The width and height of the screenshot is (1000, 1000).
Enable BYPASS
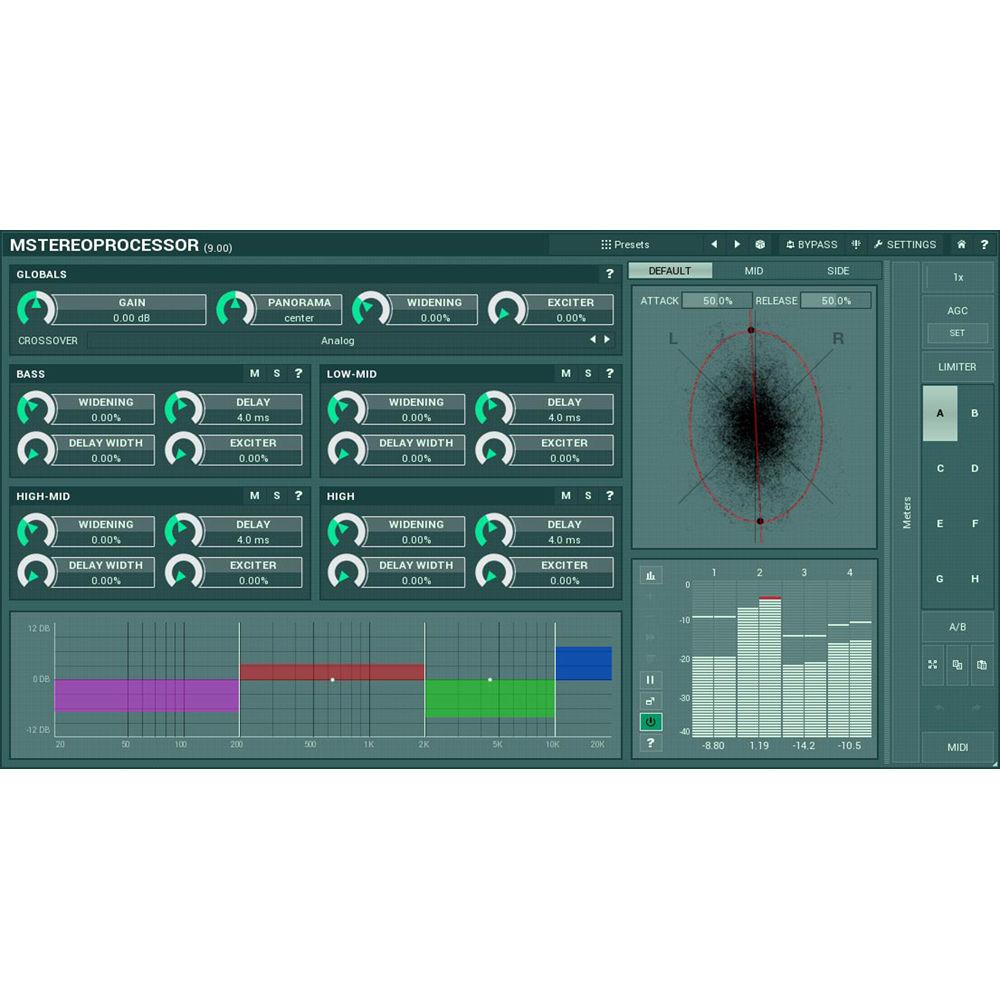point(812,244)
